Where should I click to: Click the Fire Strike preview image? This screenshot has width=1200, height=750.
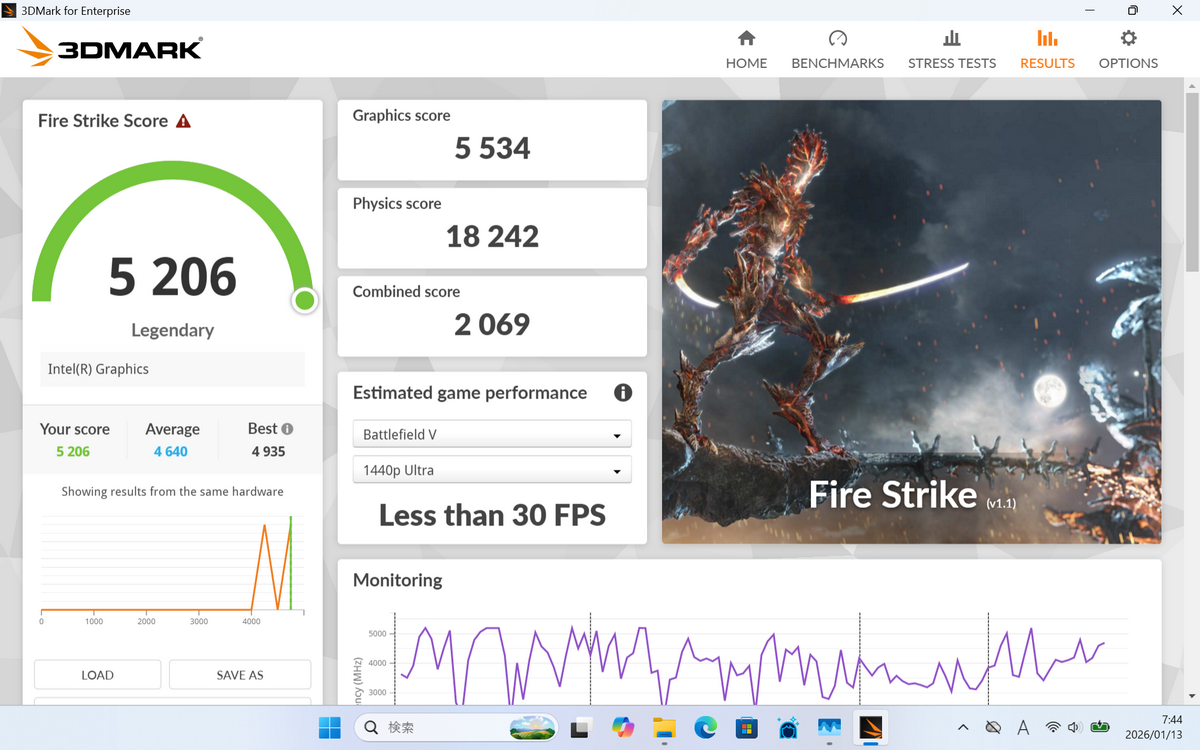click(x=911, y=321)
